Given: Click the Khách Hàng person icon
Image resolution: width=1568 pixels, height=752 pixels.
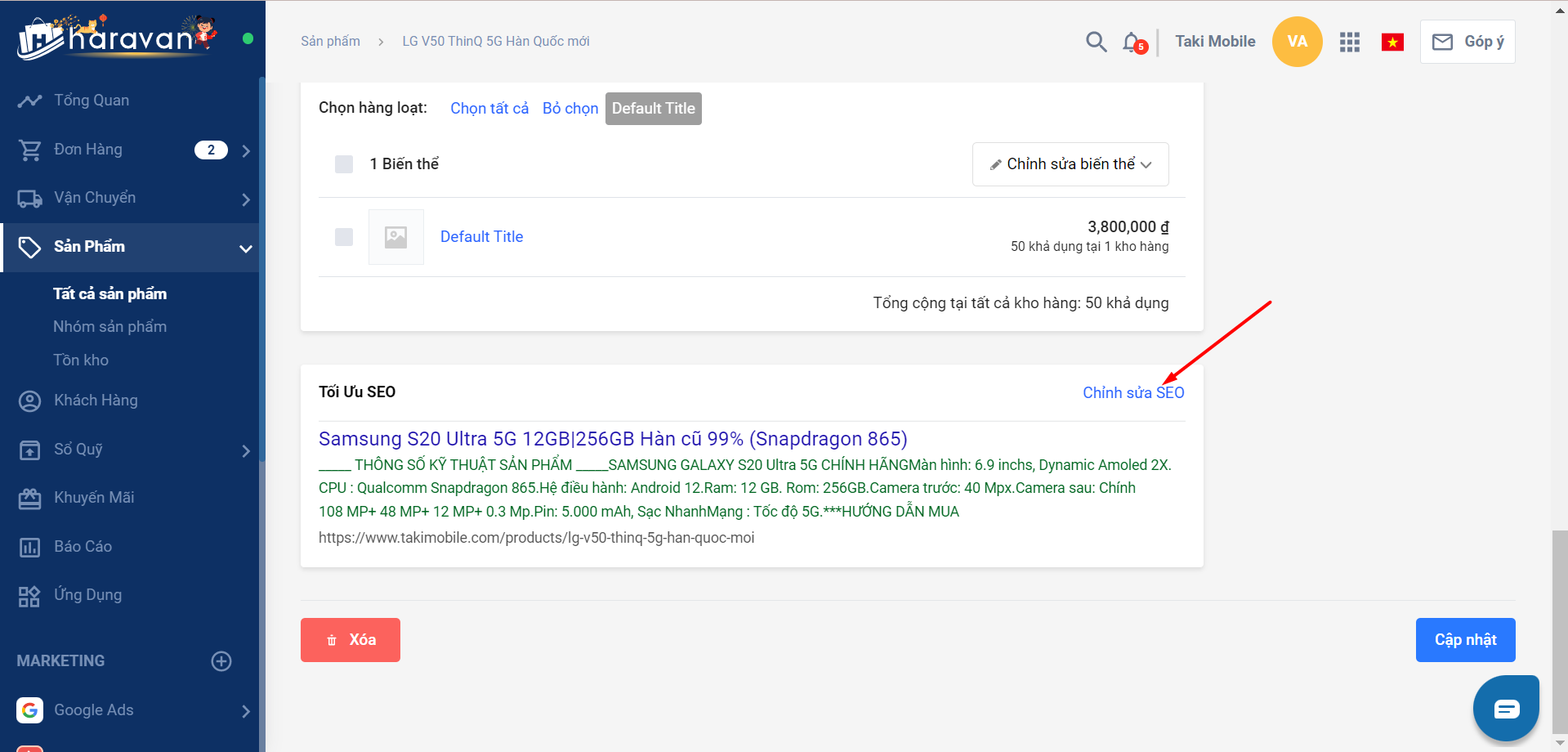Looking at the screenshot, I should click(x=29, y=401).
